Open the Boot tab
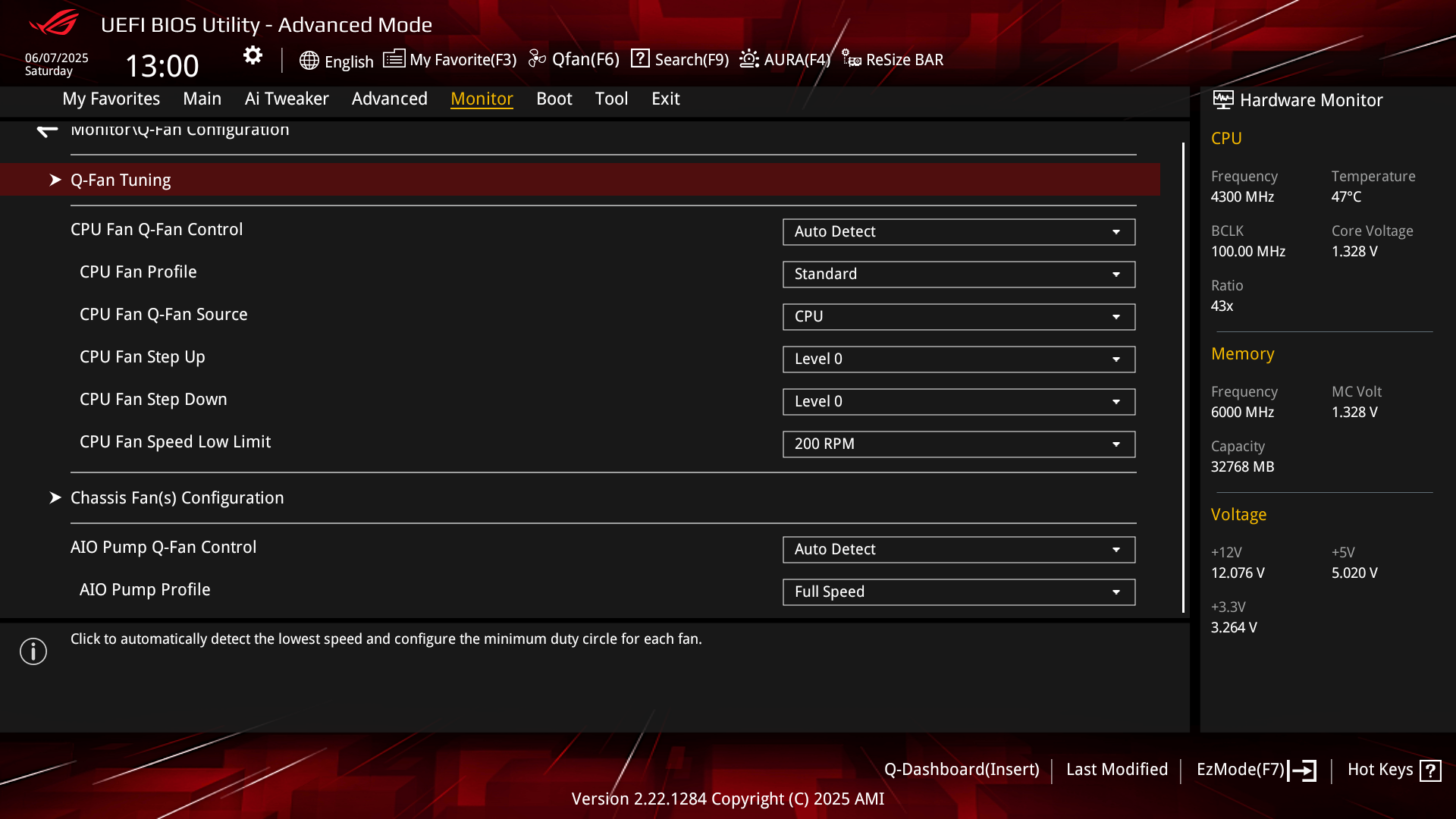The width and height of the screenshot is (1456, 819). coord(554,99)
